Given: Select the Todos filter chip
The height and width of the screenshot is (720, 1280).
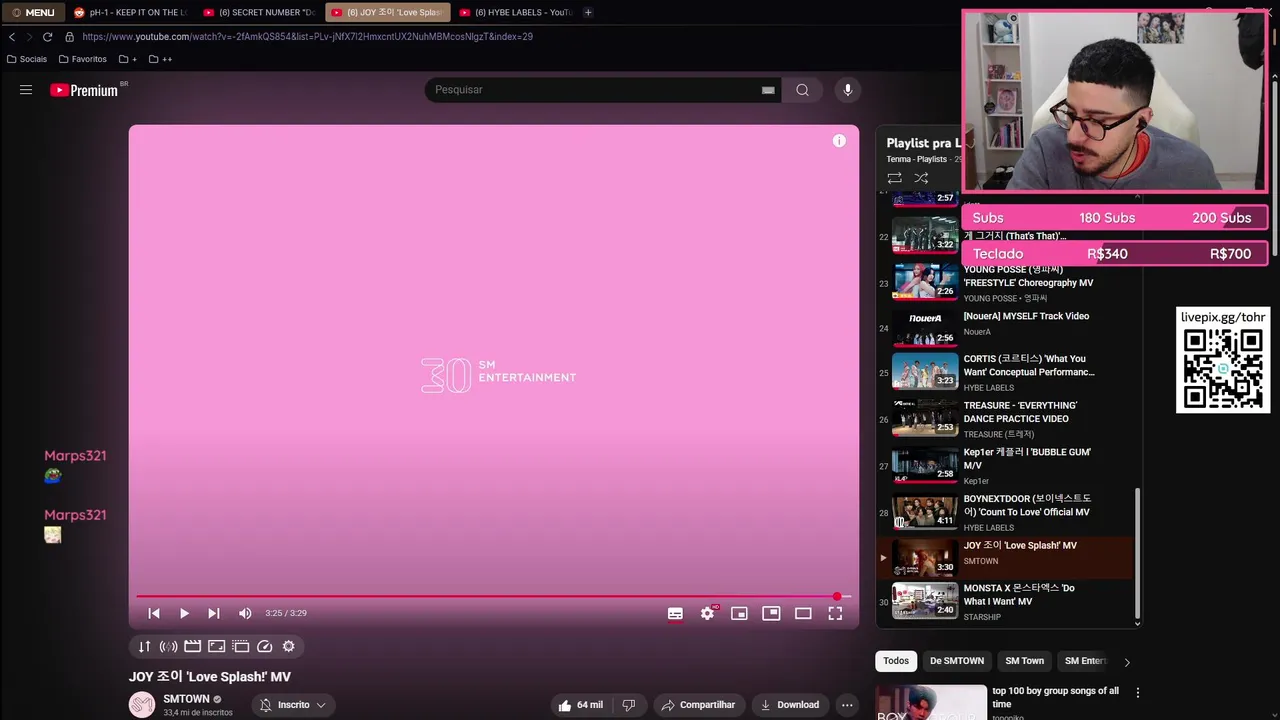Looking at the screenshot, I should 896,661.
